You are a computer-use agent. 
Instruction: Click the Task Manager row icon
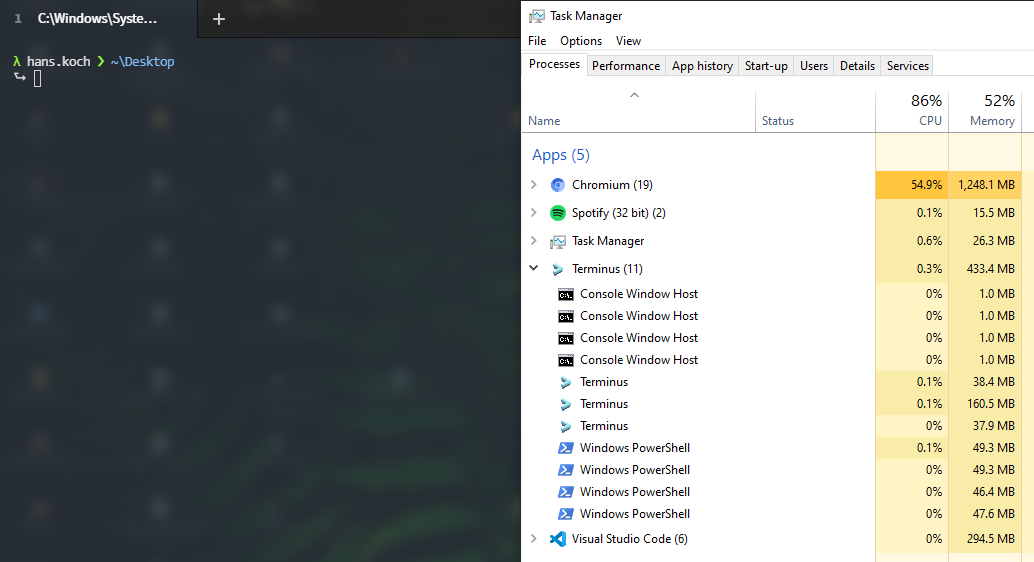tap(558, 241)
